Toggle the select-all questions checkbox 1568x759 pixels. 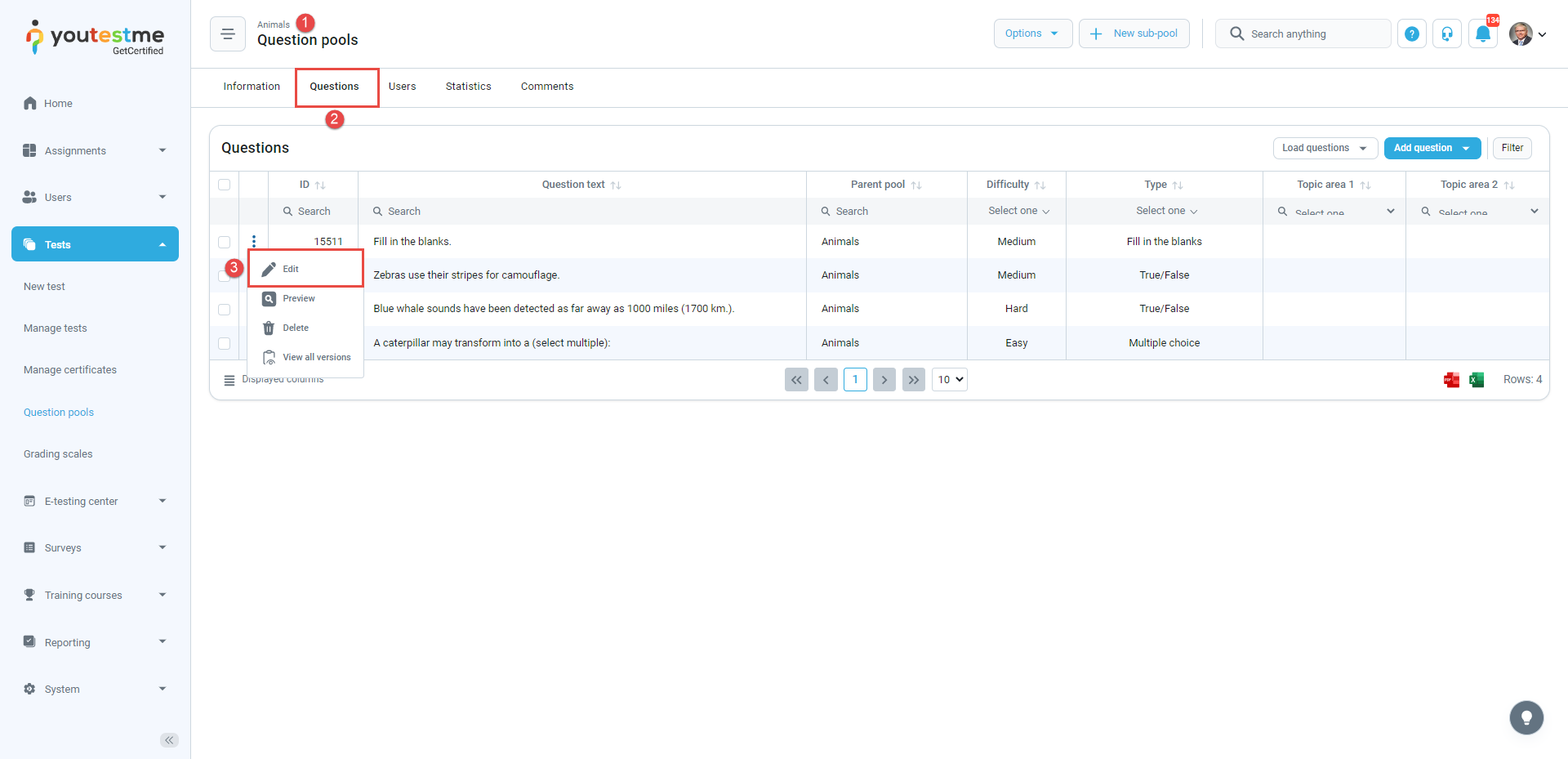[225, 185]
